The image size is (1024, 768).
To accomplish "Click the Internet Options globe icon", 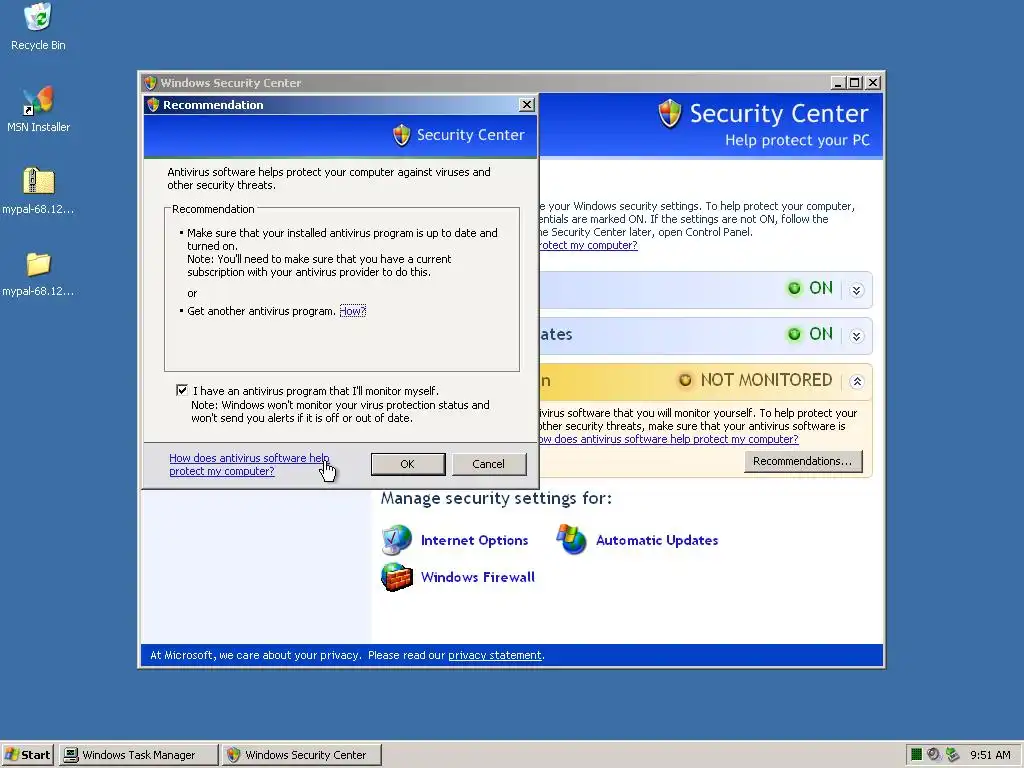I will point(396,540).
